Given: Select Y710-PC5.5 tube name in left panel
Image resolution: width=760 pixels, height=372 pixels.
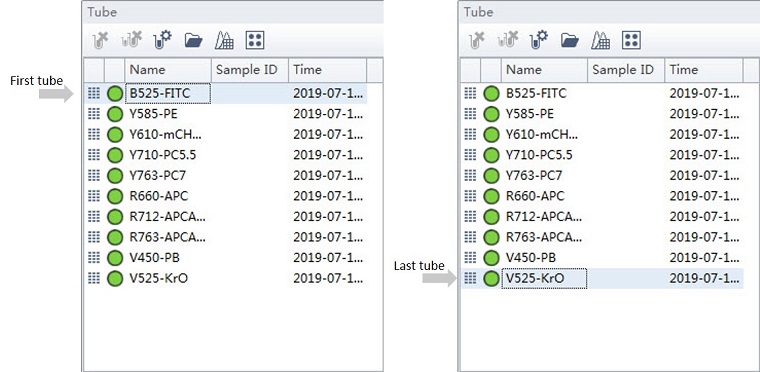Looking at the screenshot, I should [162, 155].
